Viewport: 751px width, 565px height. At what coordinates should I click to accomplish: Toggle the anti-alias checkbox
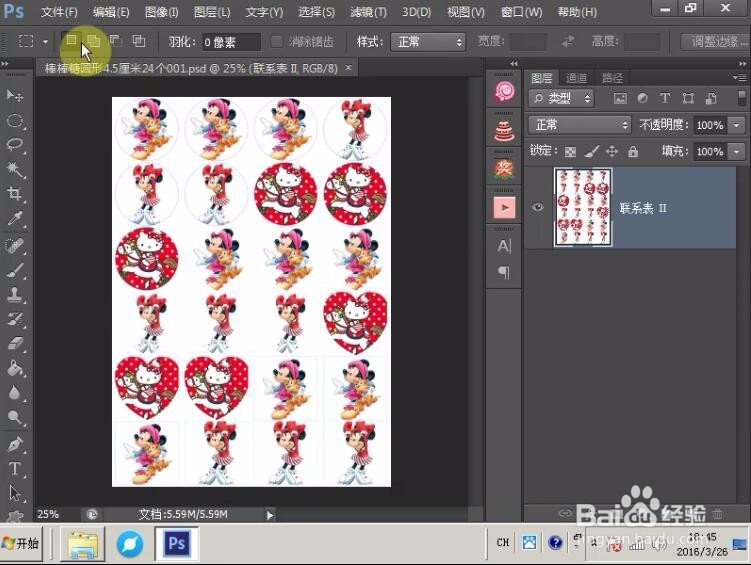276,42
